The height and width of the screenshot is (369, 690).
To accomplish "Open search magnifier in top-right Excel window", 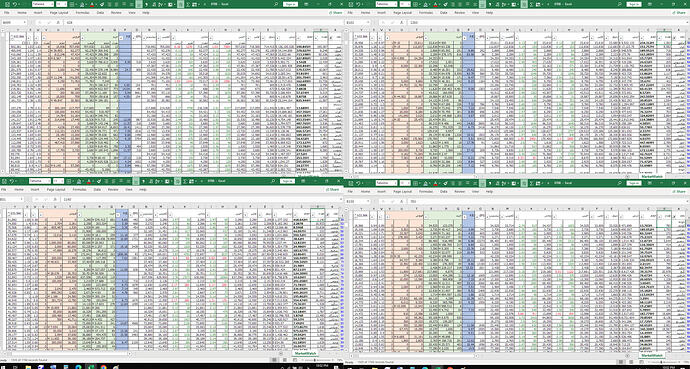I will click(619, 4).
